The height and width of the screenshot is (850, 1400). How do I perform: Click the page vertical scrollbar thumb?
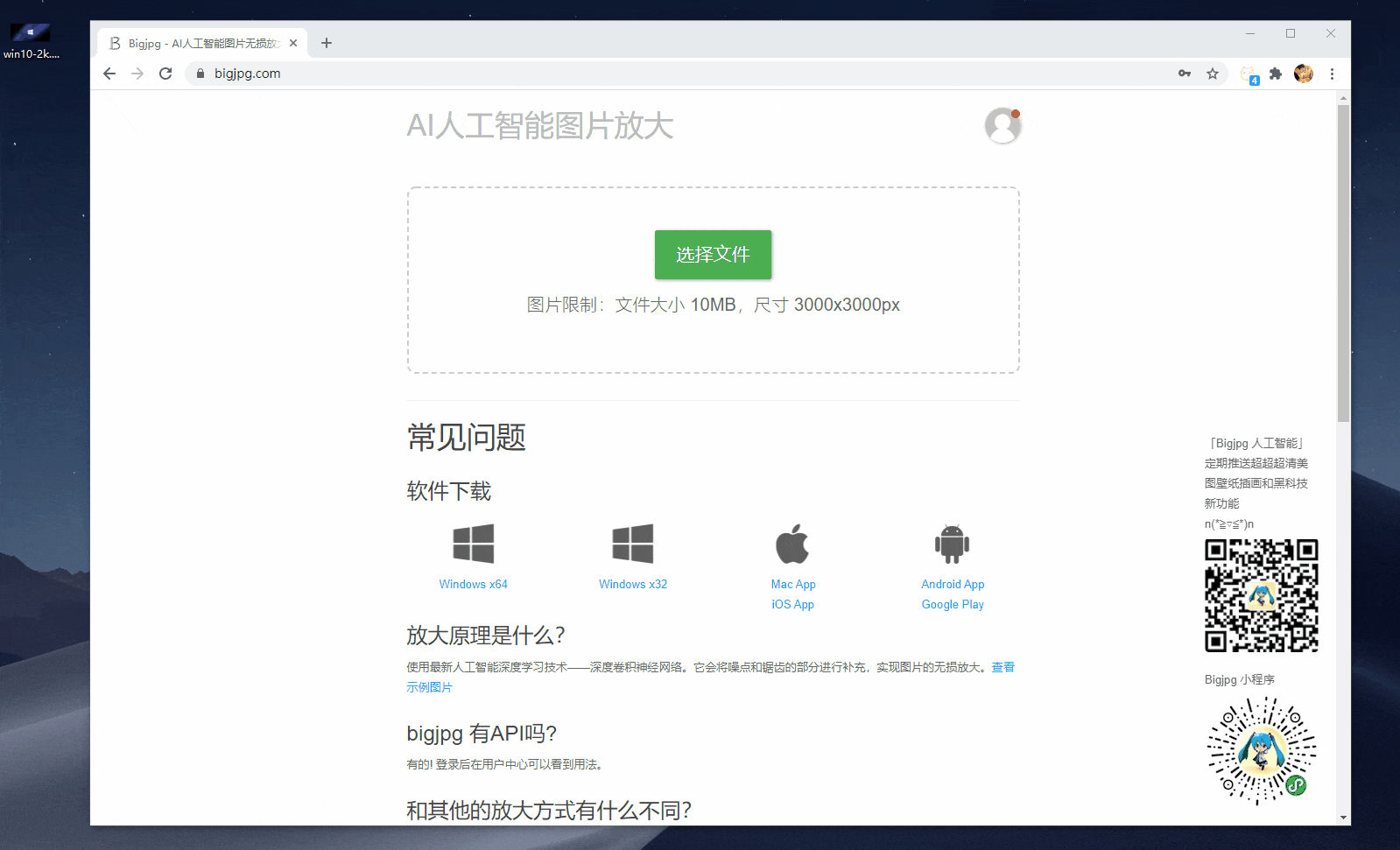click(x=1344, y=263)
